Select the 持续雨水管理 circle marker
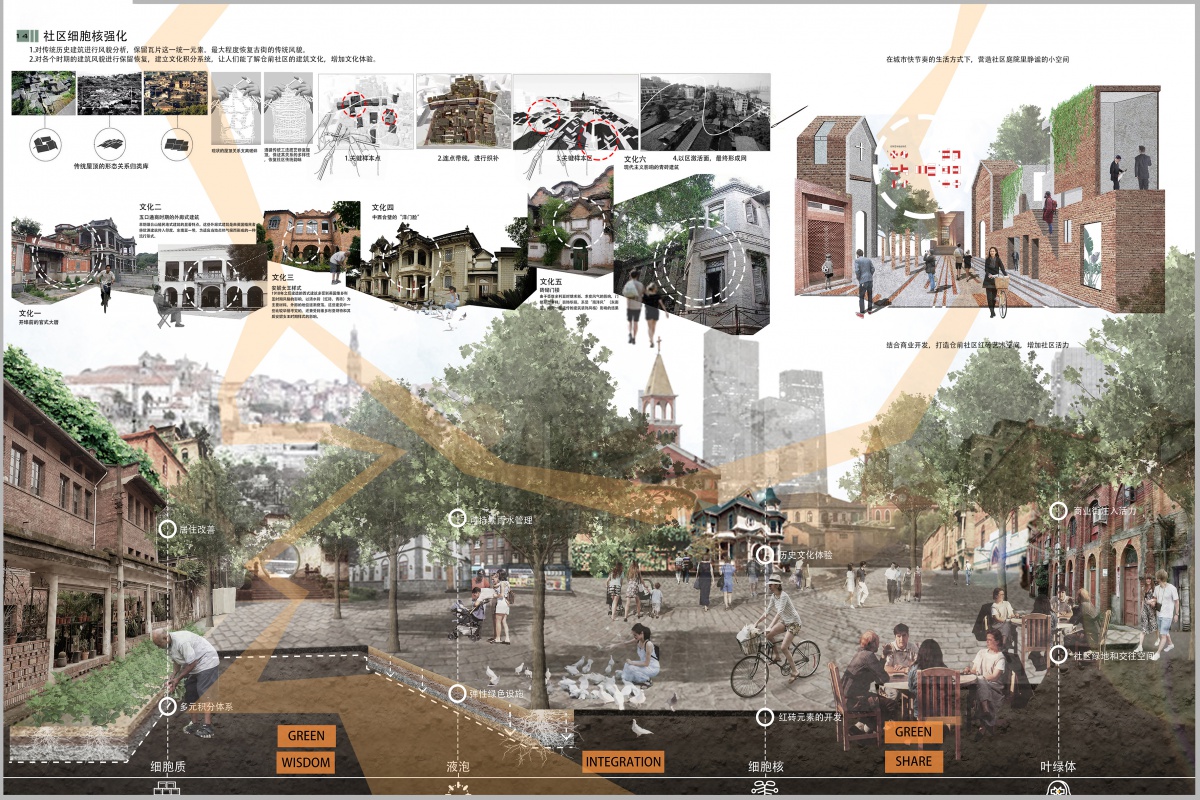 click(458, 519)
